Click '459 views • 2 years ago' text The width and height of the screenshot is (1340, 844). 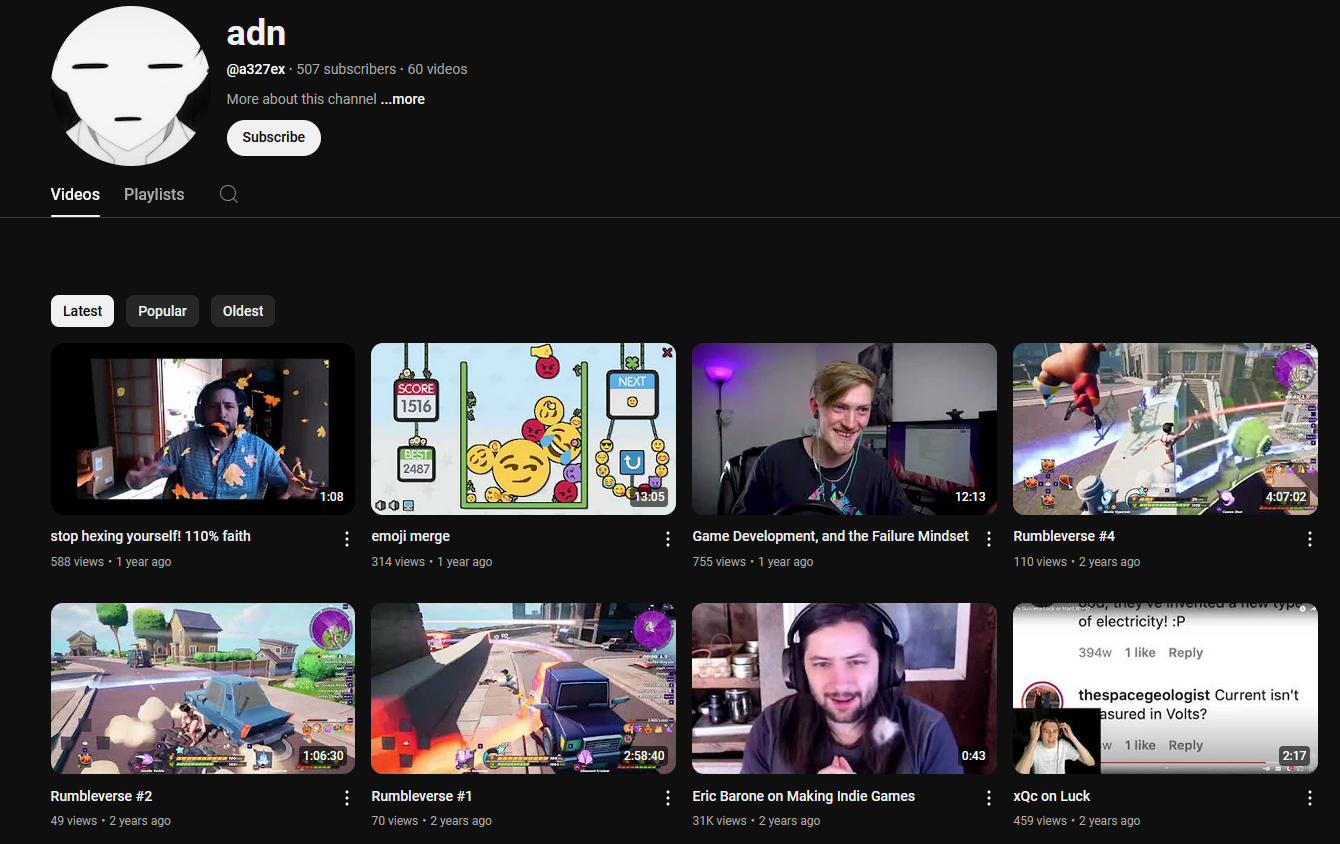tap(1077, 821)
